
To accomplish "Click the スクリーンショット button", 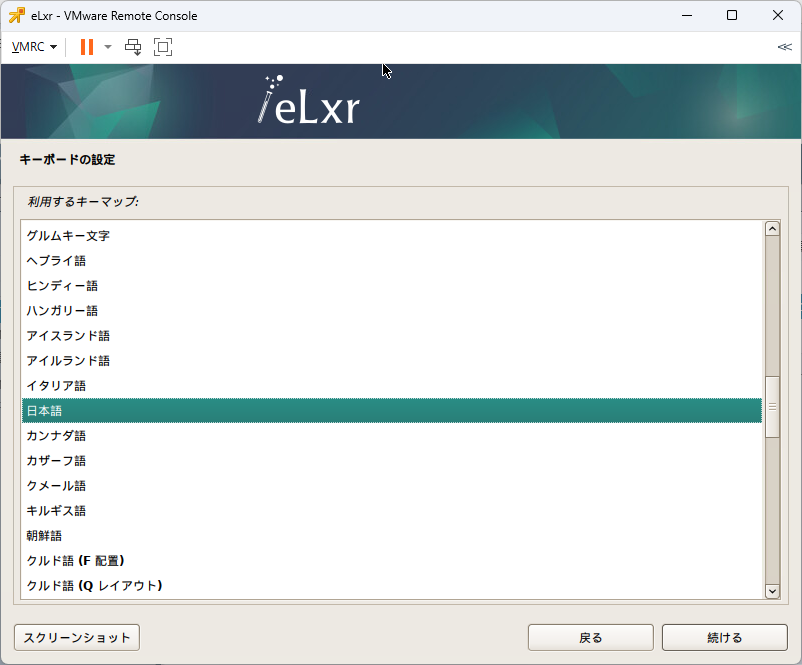I will coord(77,637).
